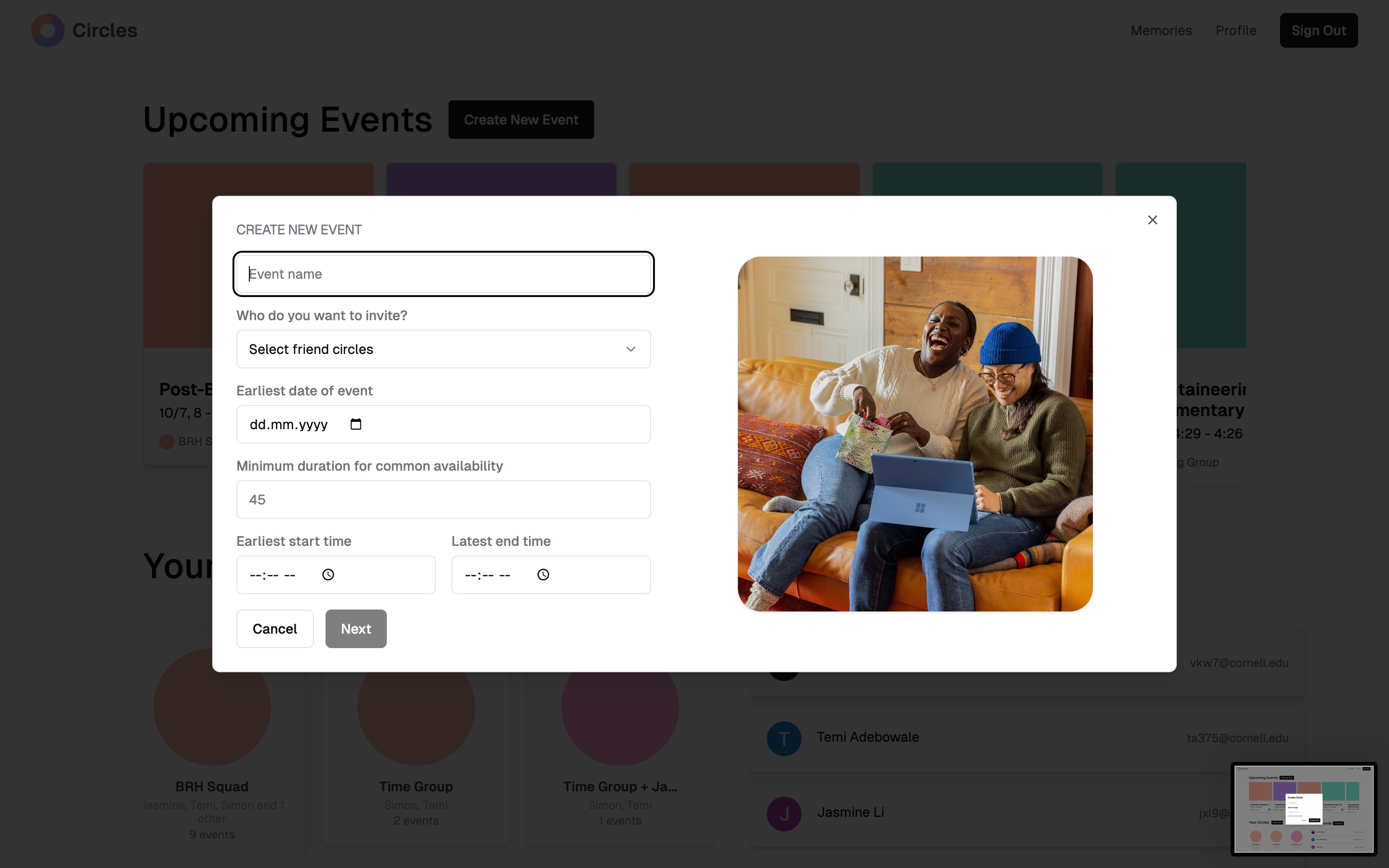Focus the Event name input field
The height and width of the screenshot is (868, 1389).
(x=443, y=274)
